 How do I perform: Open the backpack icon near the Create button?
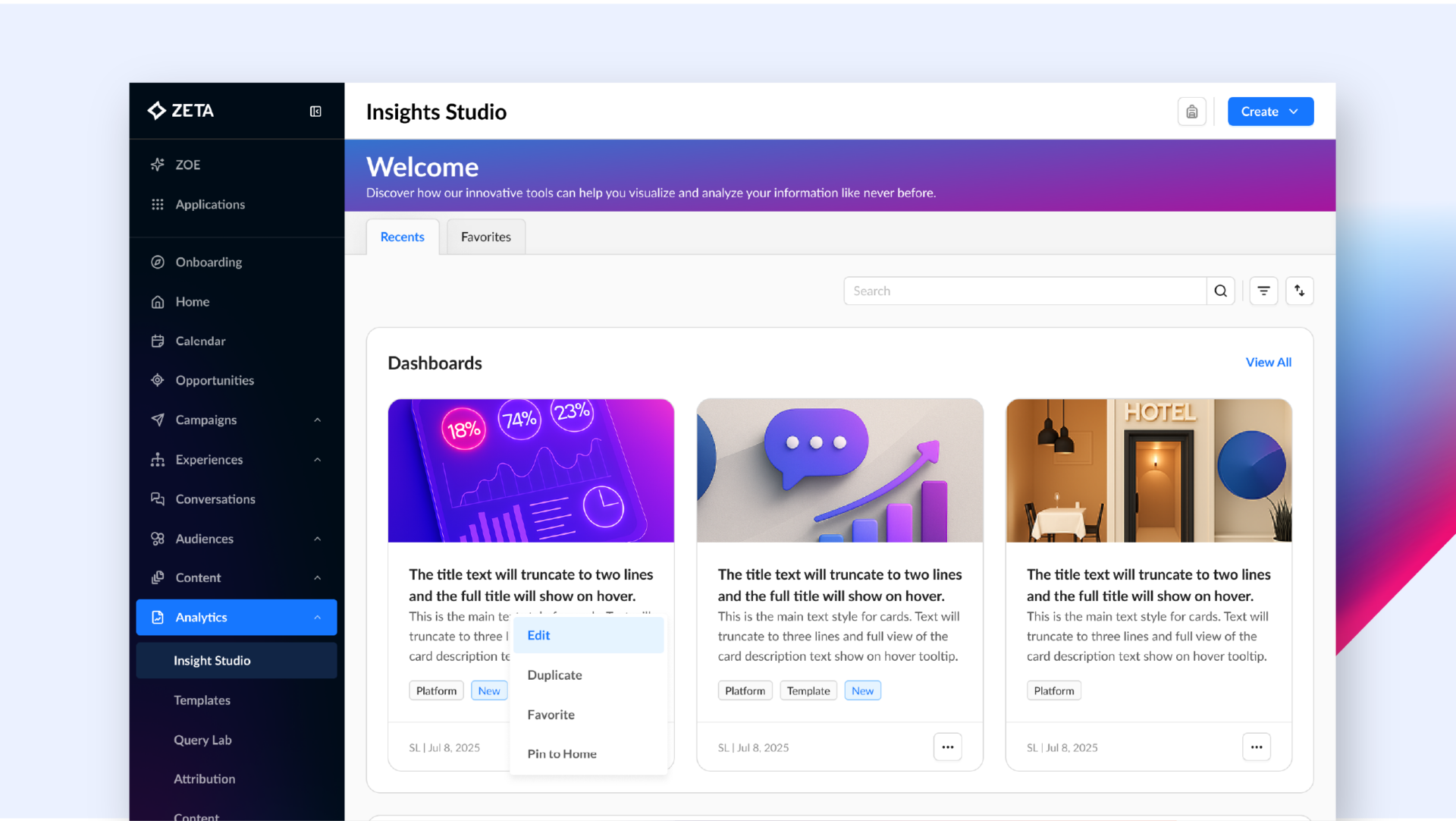coord(1192,111)
